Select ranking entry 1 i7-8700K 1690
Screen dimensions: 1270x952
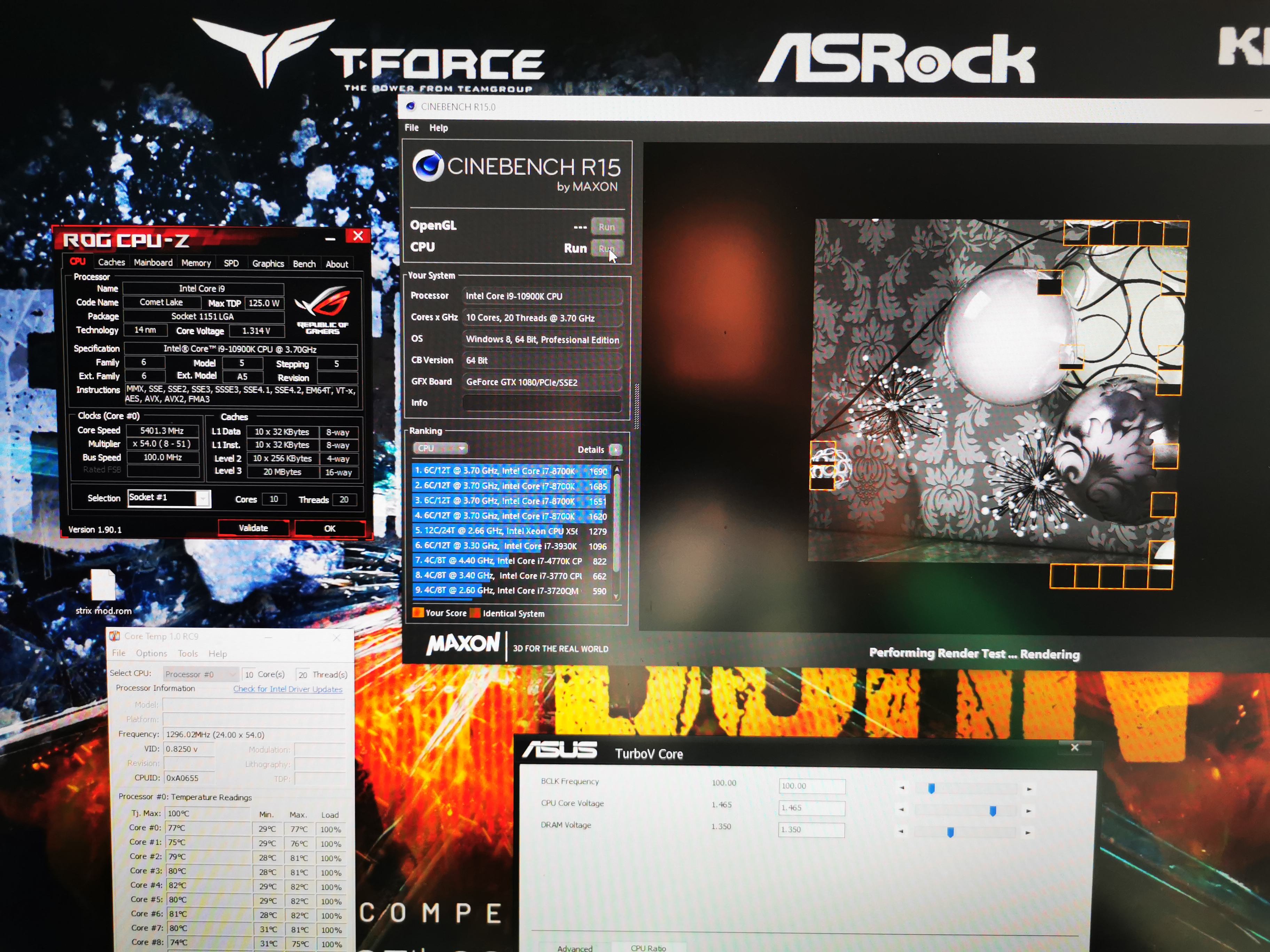pyautogui.click(x=510, y=471)
